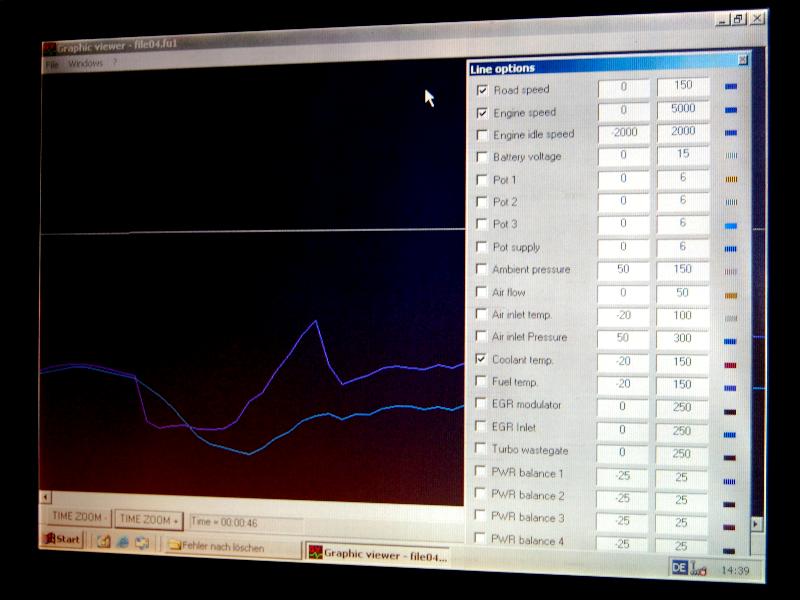Toggle the Turbo wastegate checkbox
800x600 pixels.
481,449
